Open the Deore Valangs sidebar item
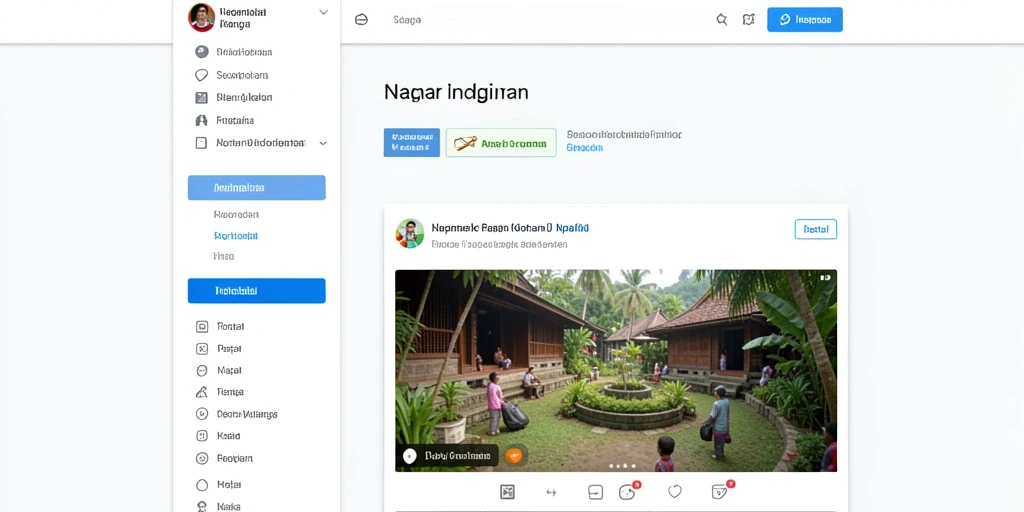The height and width of the screenshot is (512, 1024). (x=247, y=414)
